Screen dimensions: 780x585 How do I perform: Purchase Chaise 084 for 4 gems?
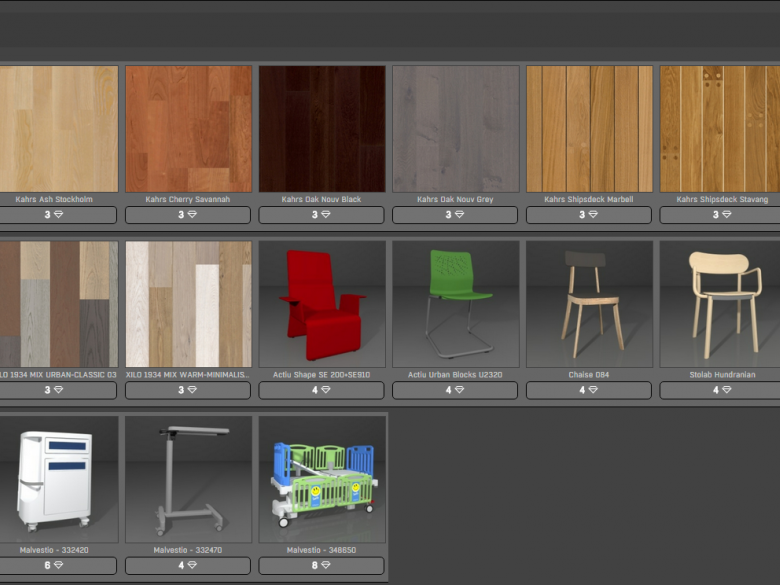click(x=589, y=390)
